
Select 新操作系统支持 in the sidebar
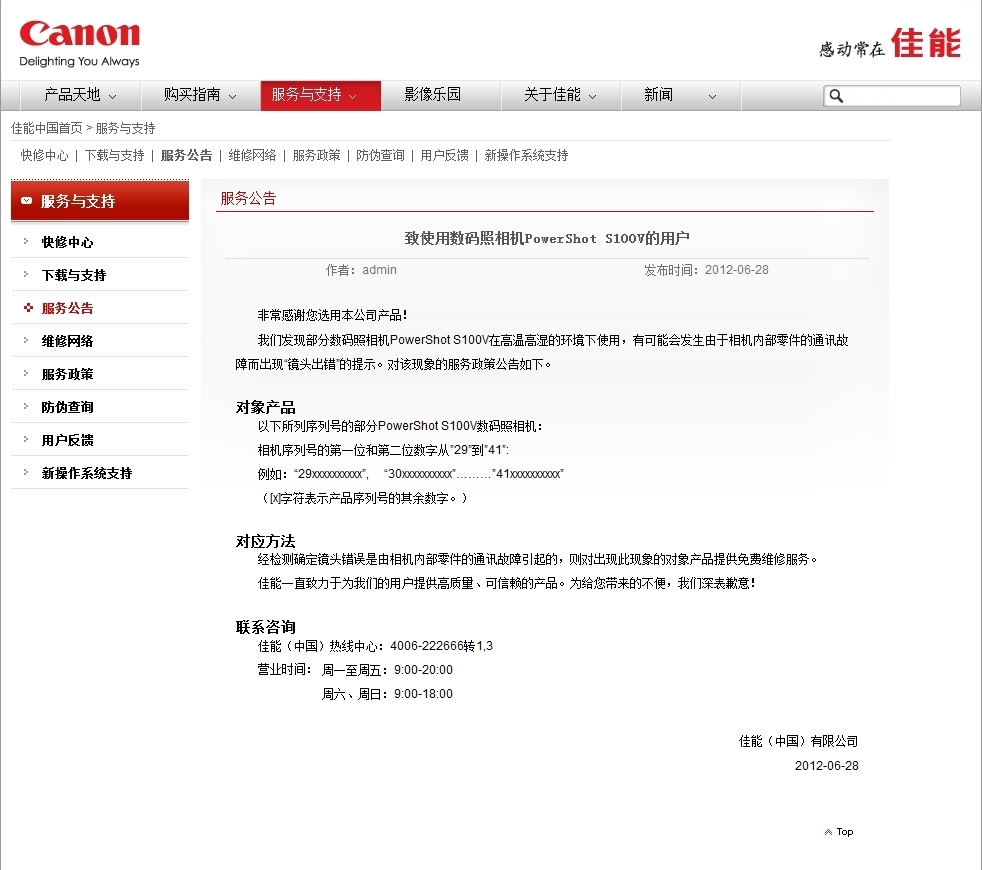point(87,473)
